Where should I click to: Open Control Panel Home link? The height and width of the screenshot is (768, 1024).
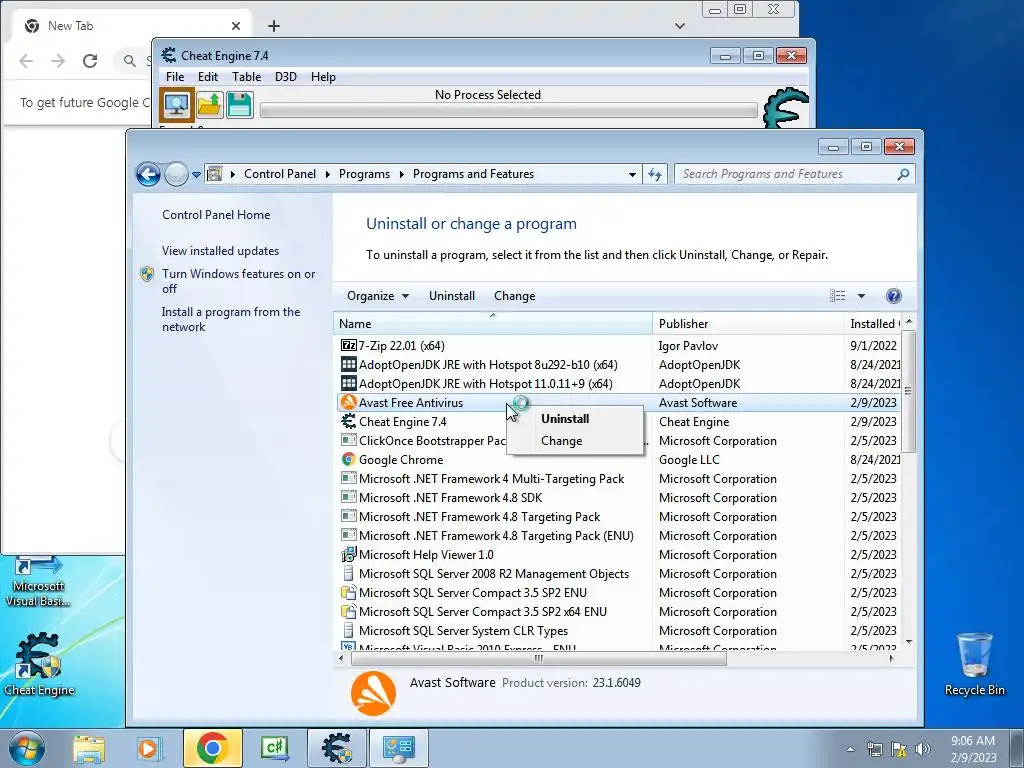[x=216, y=215]
